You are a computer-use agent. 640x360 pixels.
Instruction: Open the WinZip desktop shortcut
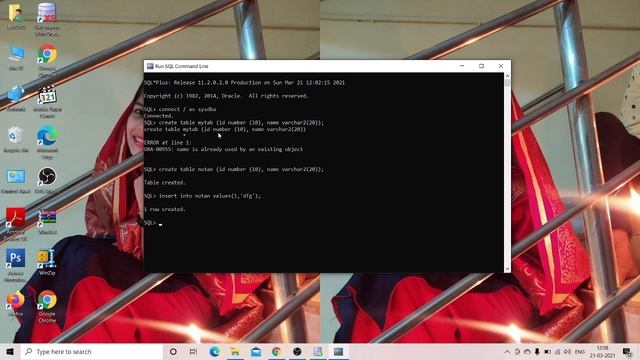coord(47,262)
